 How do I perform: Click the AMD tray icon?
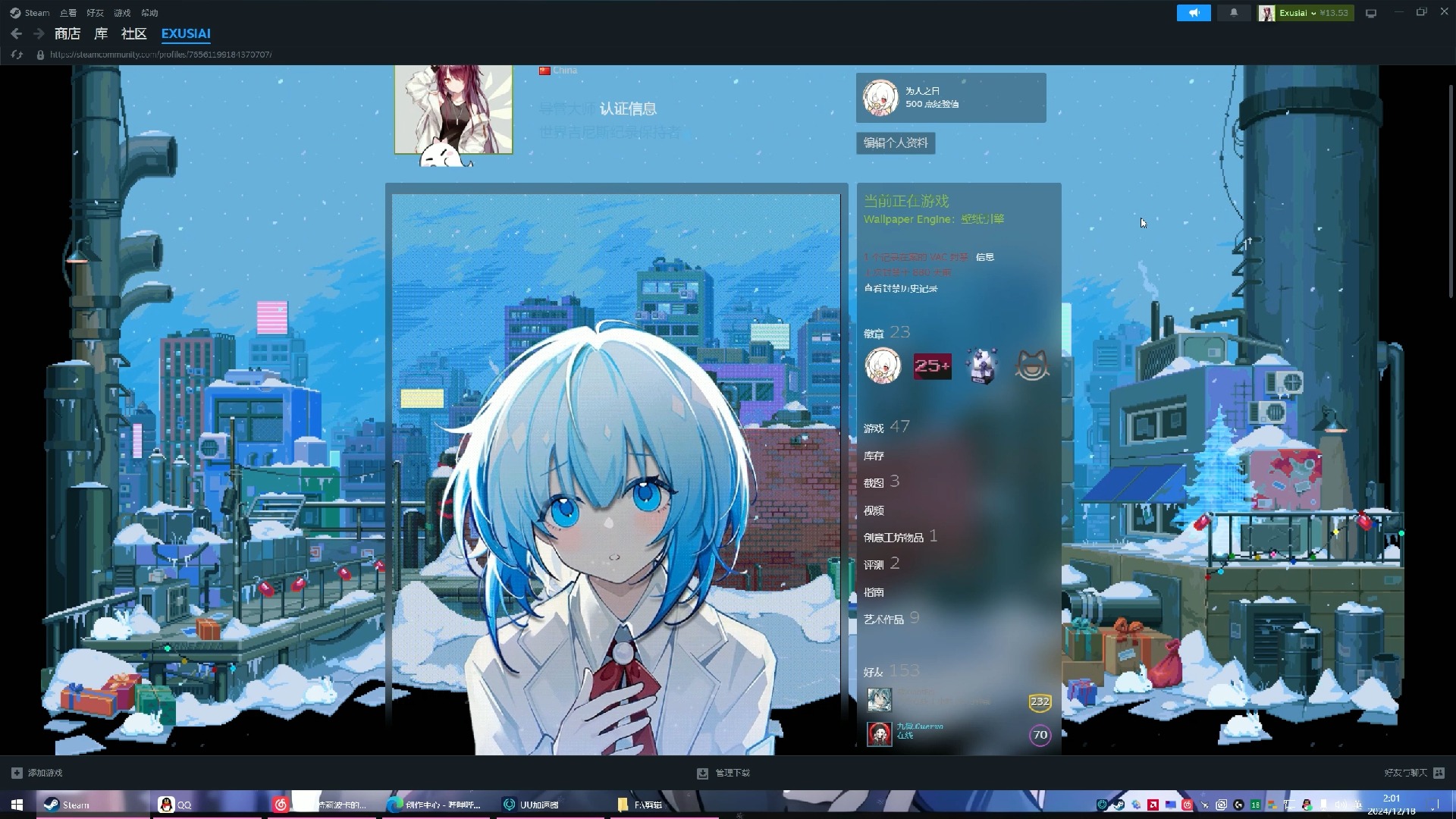[1153, 805]
